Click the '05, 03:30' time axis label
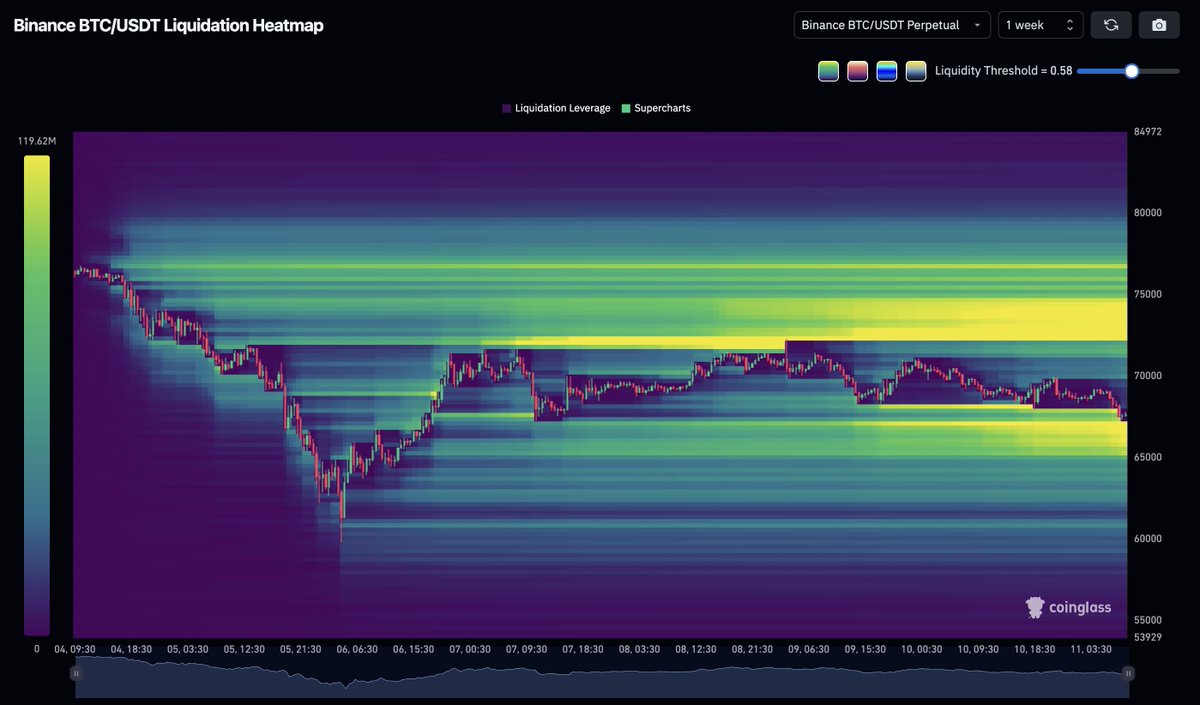Viewport: 1200px width, 705px height. click(188, 649)
